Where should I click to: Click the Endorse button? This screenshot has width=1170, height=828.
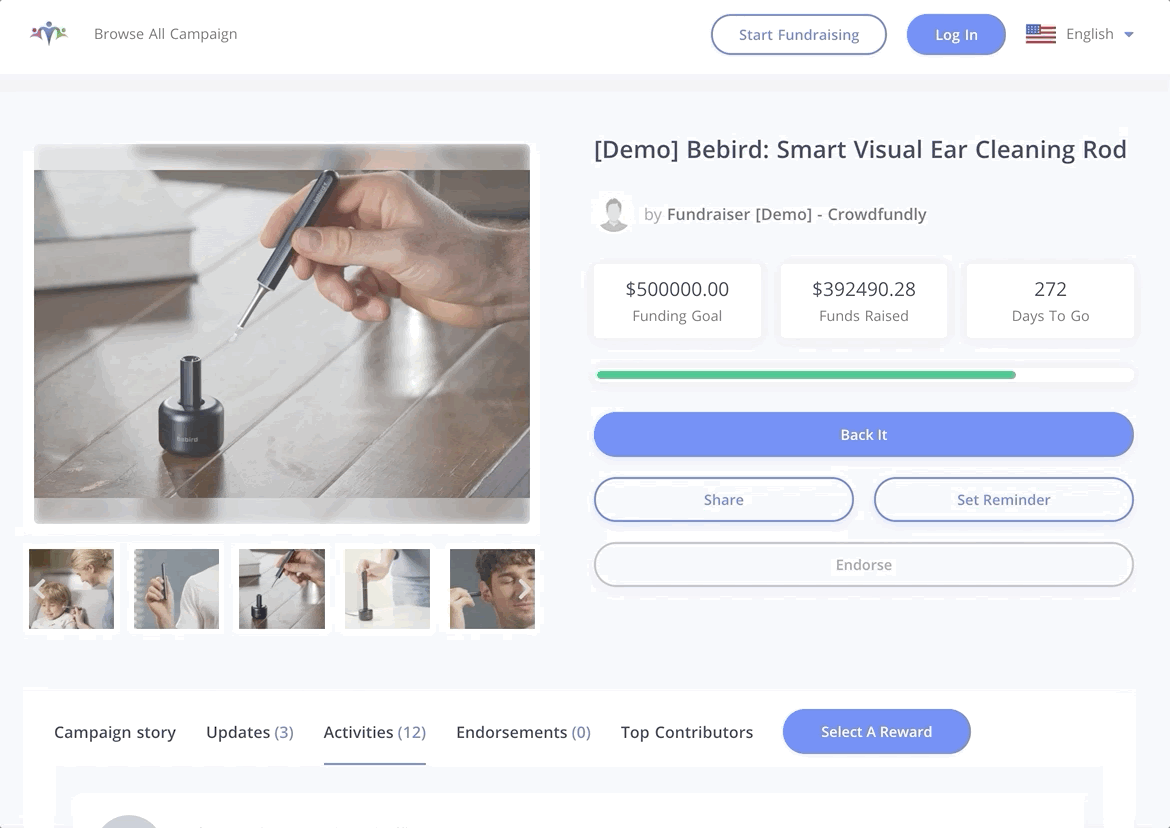(863, 565)
